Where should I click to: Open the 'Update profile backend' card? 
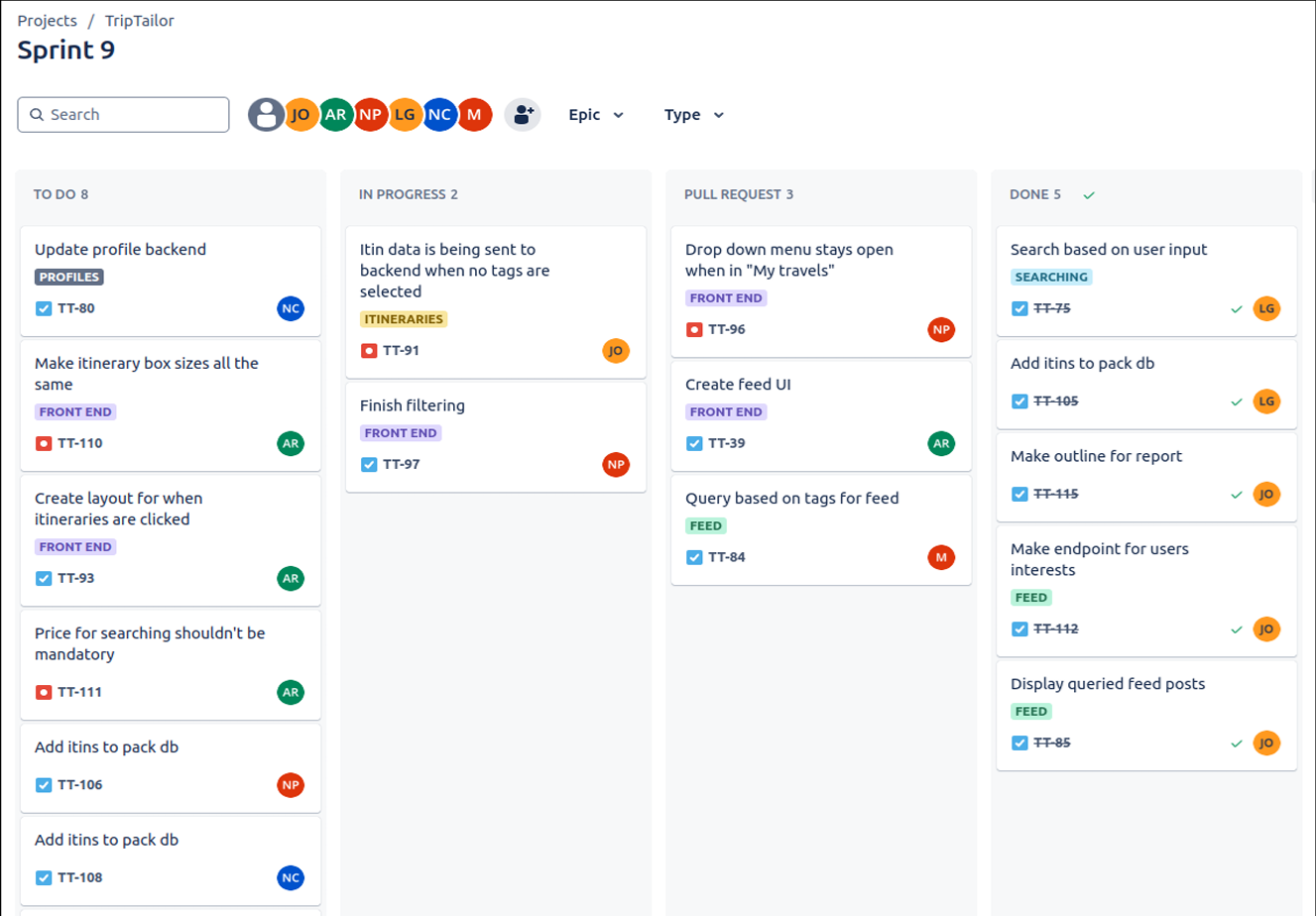pyautogui.click(x=171, y=281)
